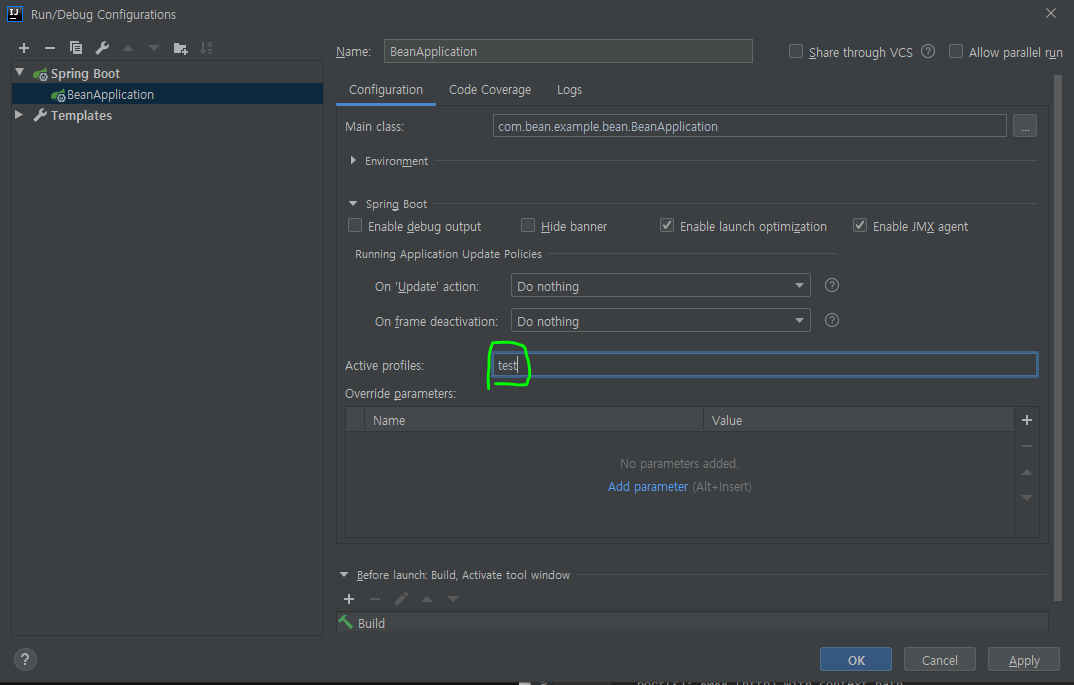Collapse the Before launch section
Screen dimensions: 1074x685
(x=344, y=575)
